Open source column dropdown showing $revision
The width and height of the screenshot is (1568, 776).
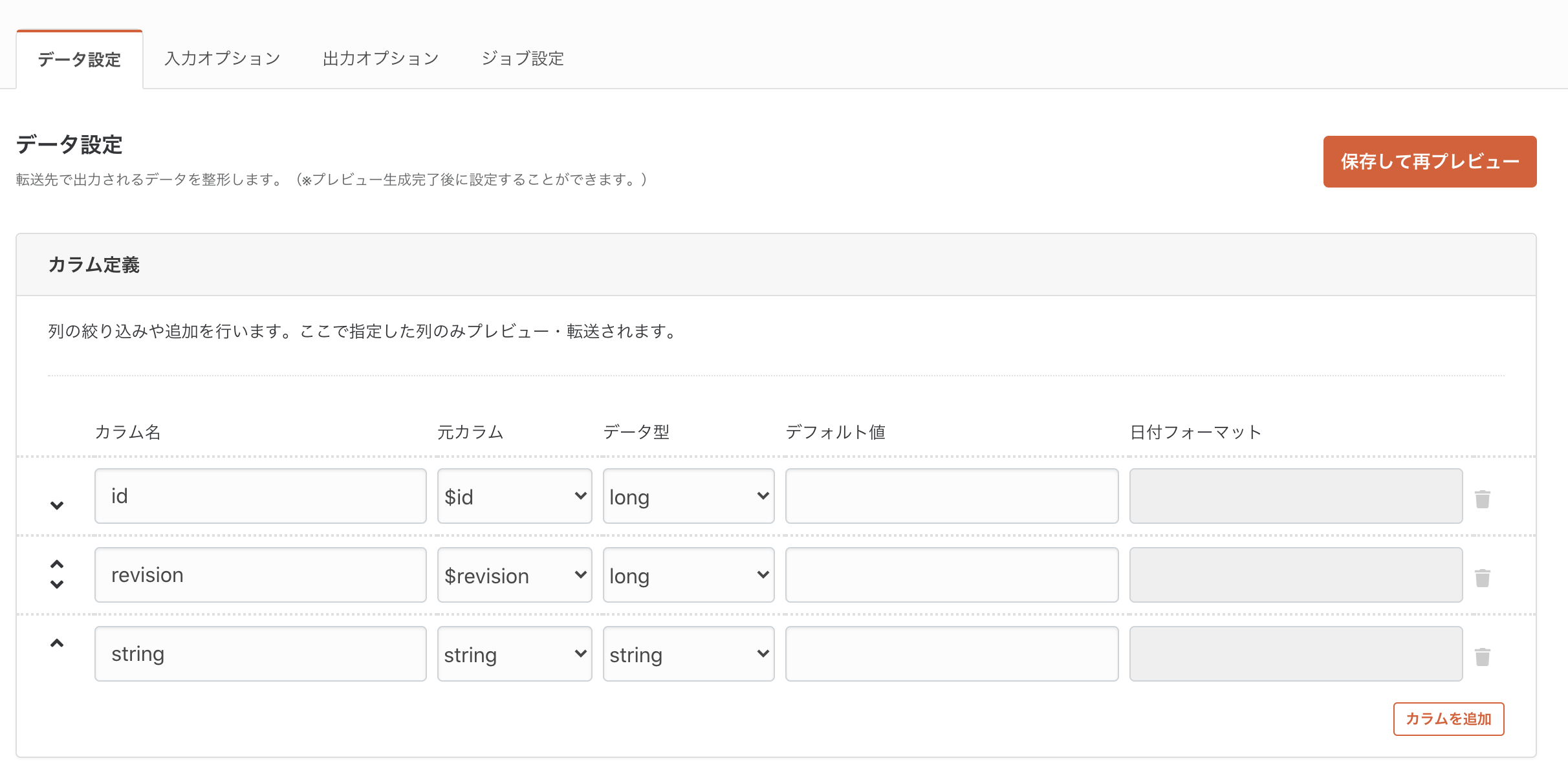coord(514,575)
